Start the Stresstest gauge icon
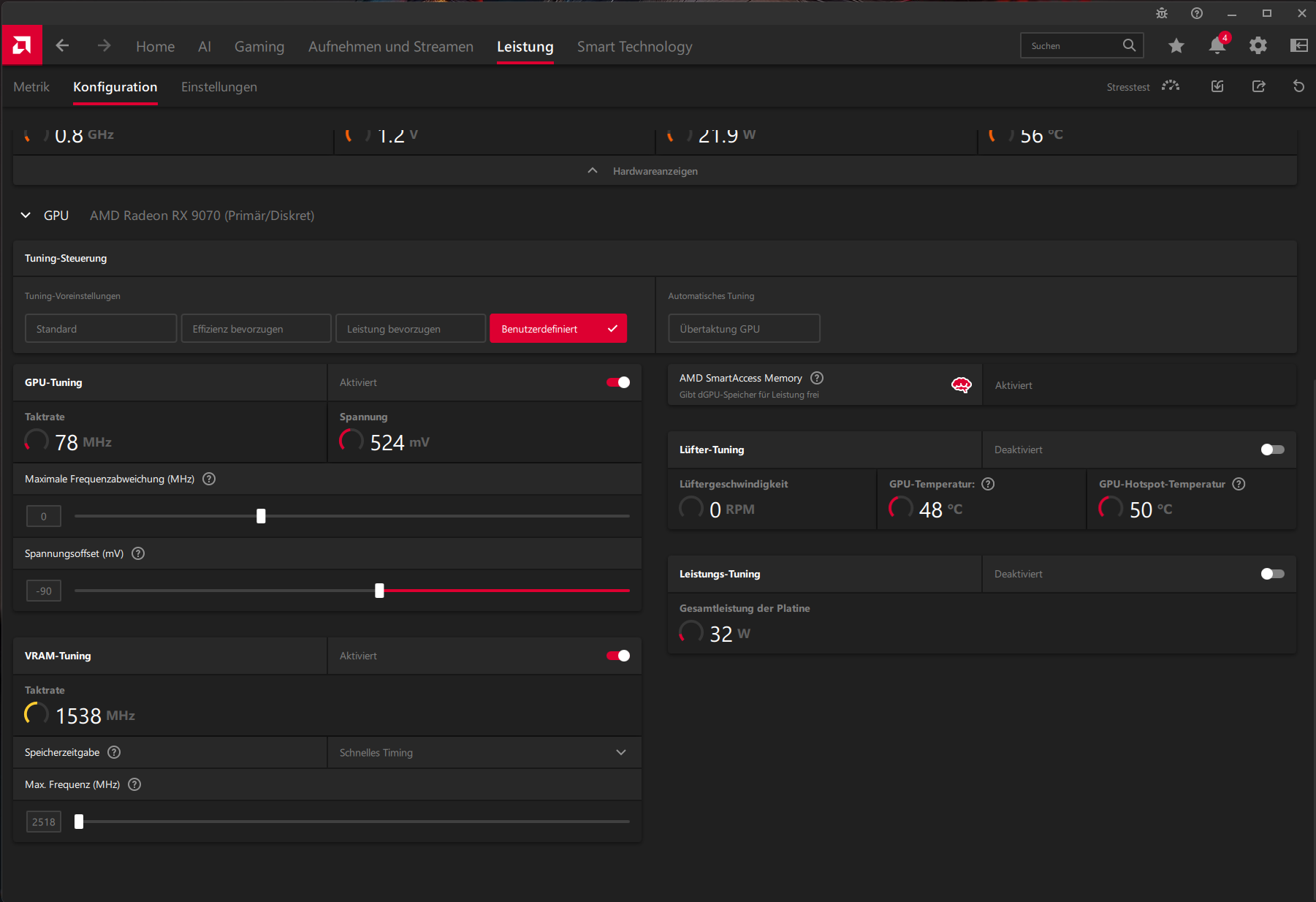Image resolution: width=1316 pixels, height=902 pixels. (1171, 86)
